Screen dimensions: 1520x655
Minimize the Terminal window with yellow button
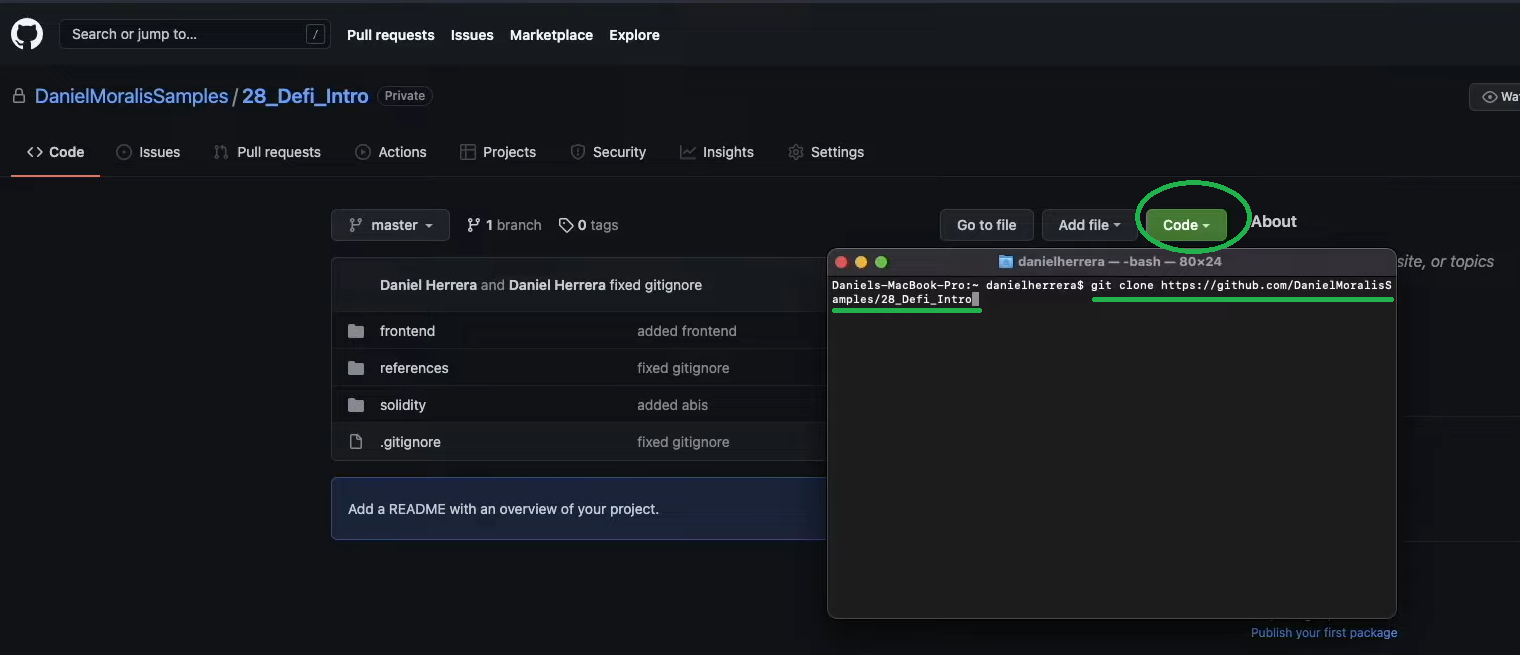pyautogui.click(x=861, y=262)
